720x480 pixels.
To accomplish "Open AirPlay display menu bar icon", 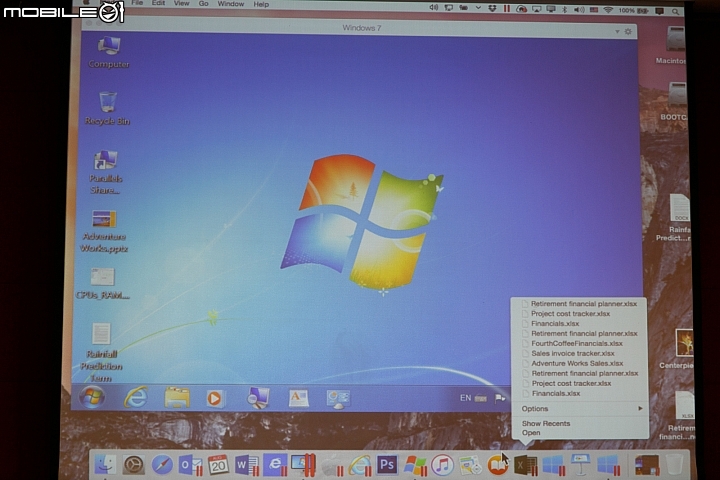I will click(536, 9).
